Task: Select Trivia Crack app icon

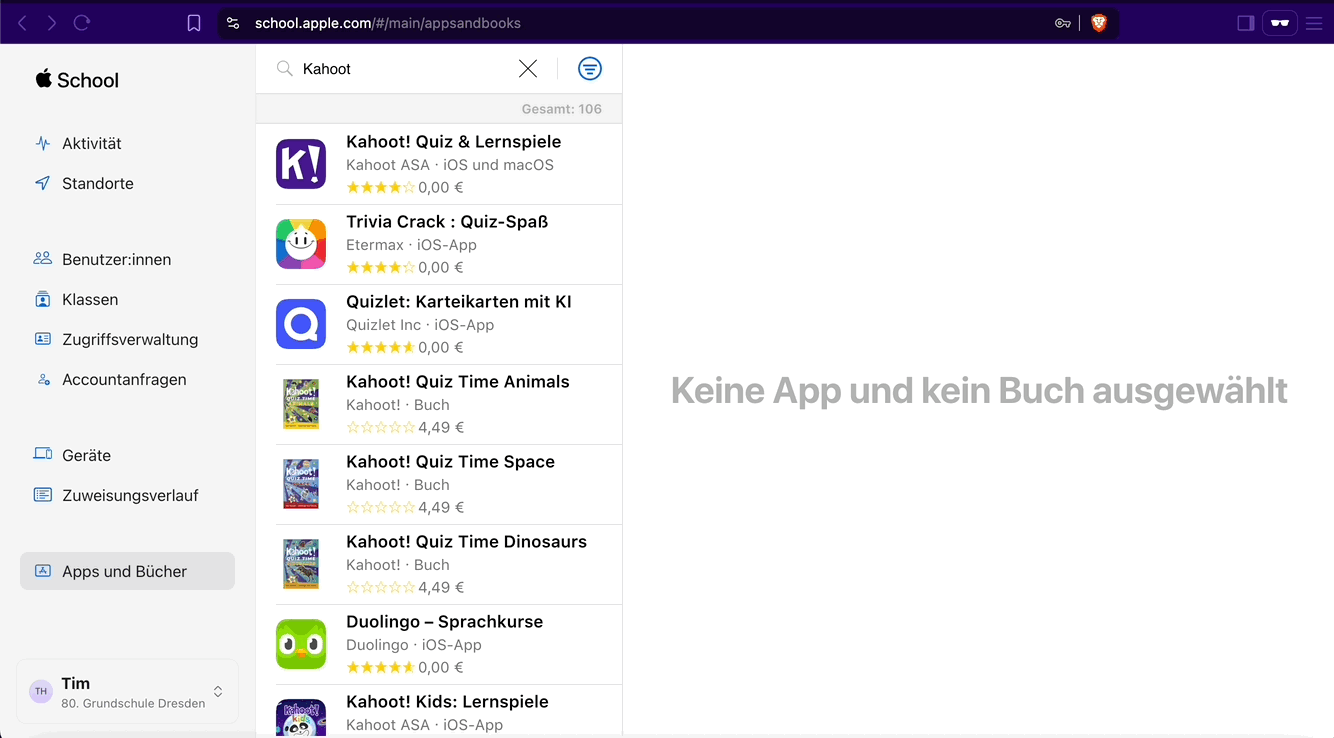Action: pyautogui.click(x=301, y=244)
